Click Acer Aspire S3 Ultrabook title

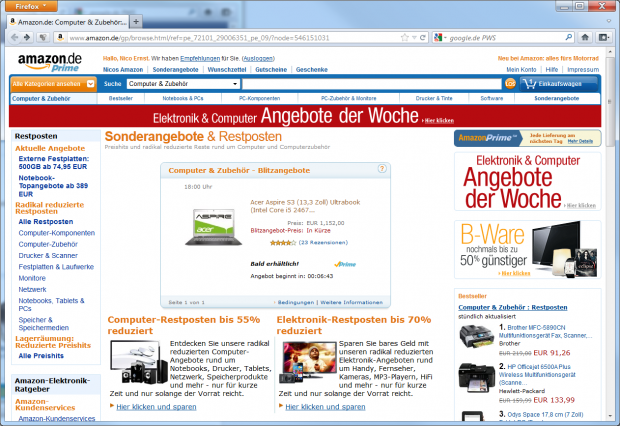pyautogui.click(x=305, y=206)
